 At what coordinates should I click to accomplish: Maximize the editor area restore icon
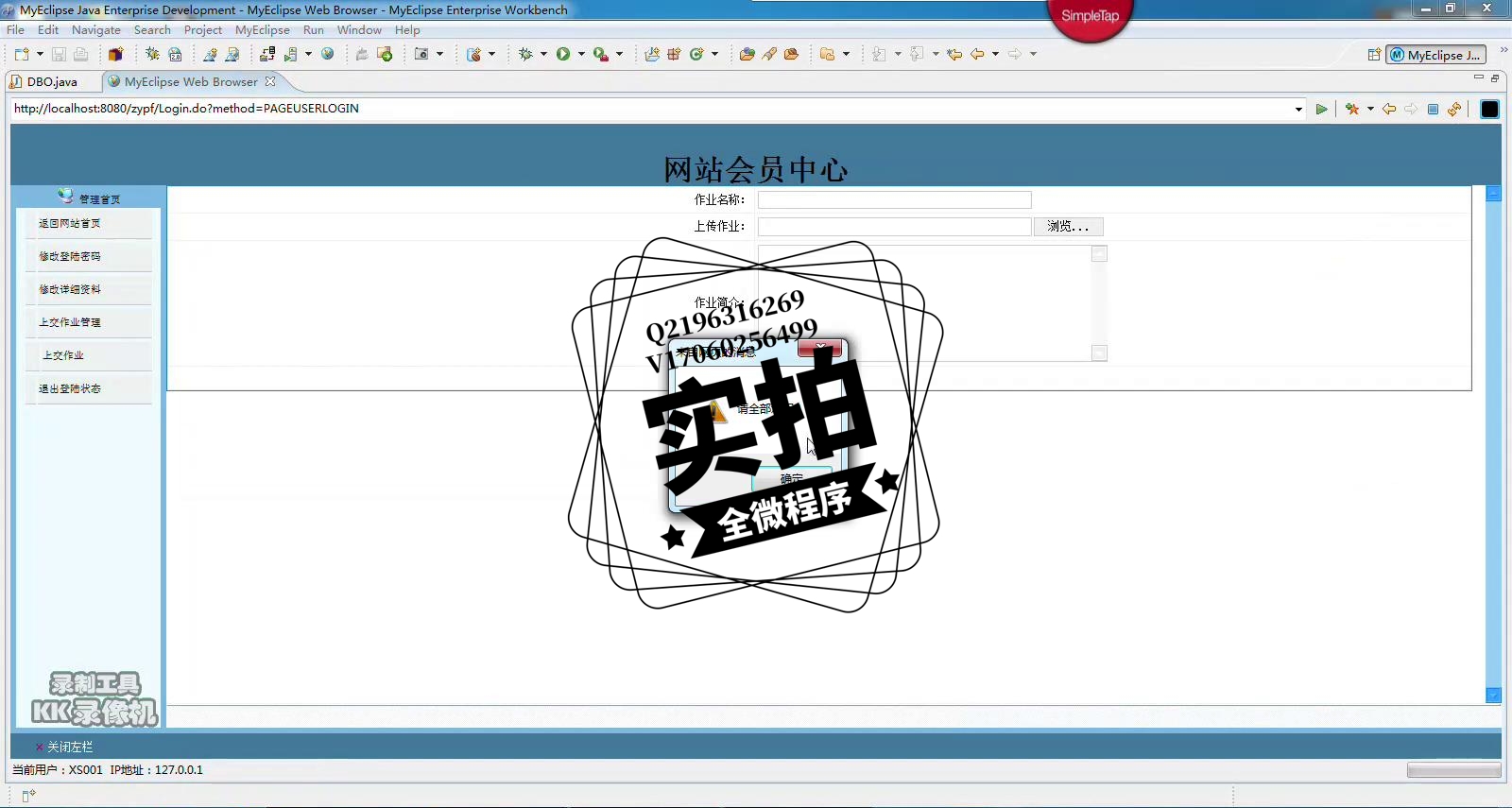[1495, 77]
